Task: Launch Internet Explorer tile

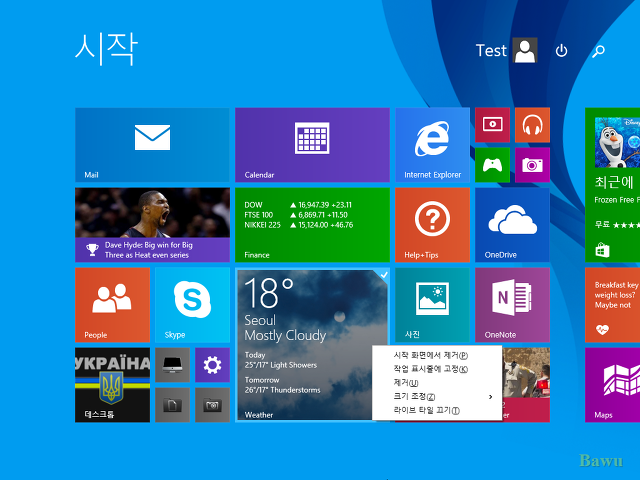Action: (x=432, y=144)
